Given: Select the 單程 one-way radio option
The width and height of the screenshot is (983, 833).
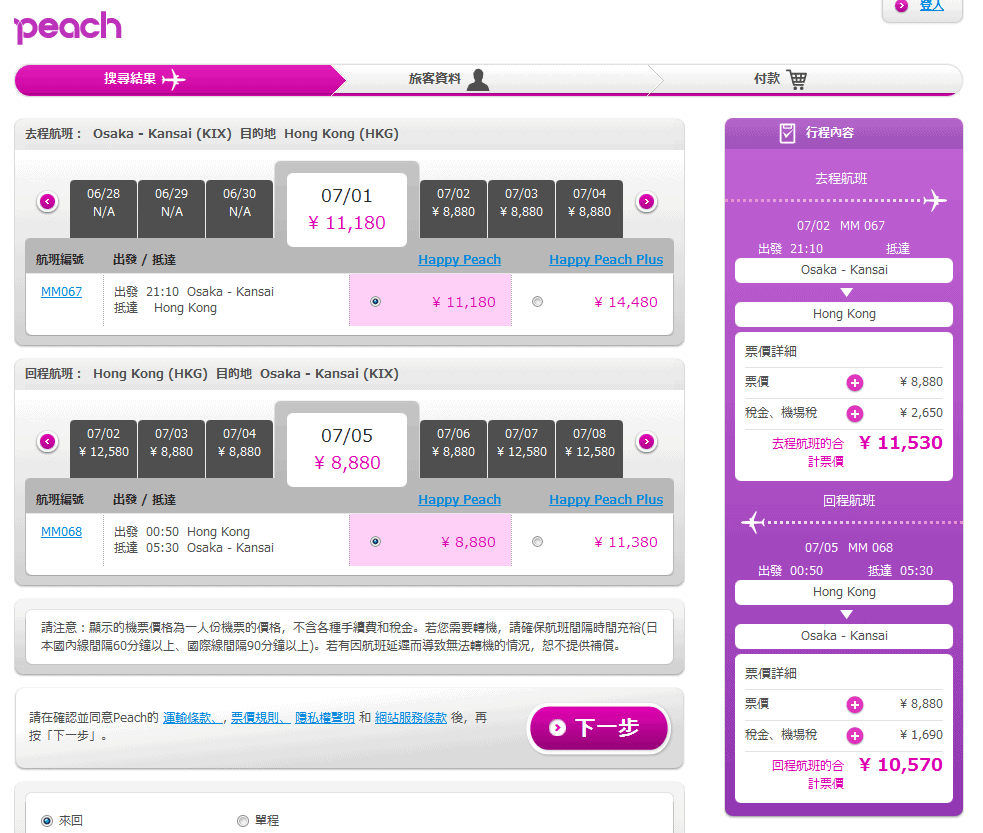Looking at the screenshot, I should pyautogui.click(x=243, y=821).
